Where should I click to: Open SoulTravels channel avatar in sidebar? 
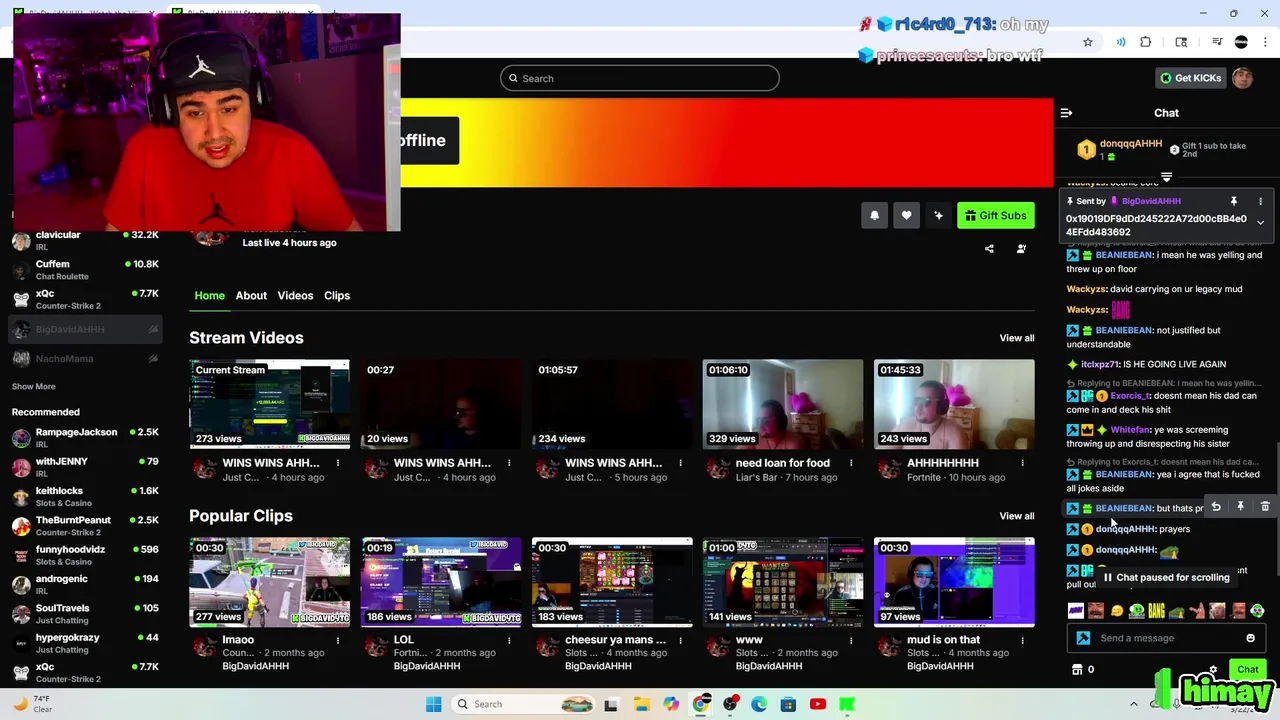coord(20,613)
